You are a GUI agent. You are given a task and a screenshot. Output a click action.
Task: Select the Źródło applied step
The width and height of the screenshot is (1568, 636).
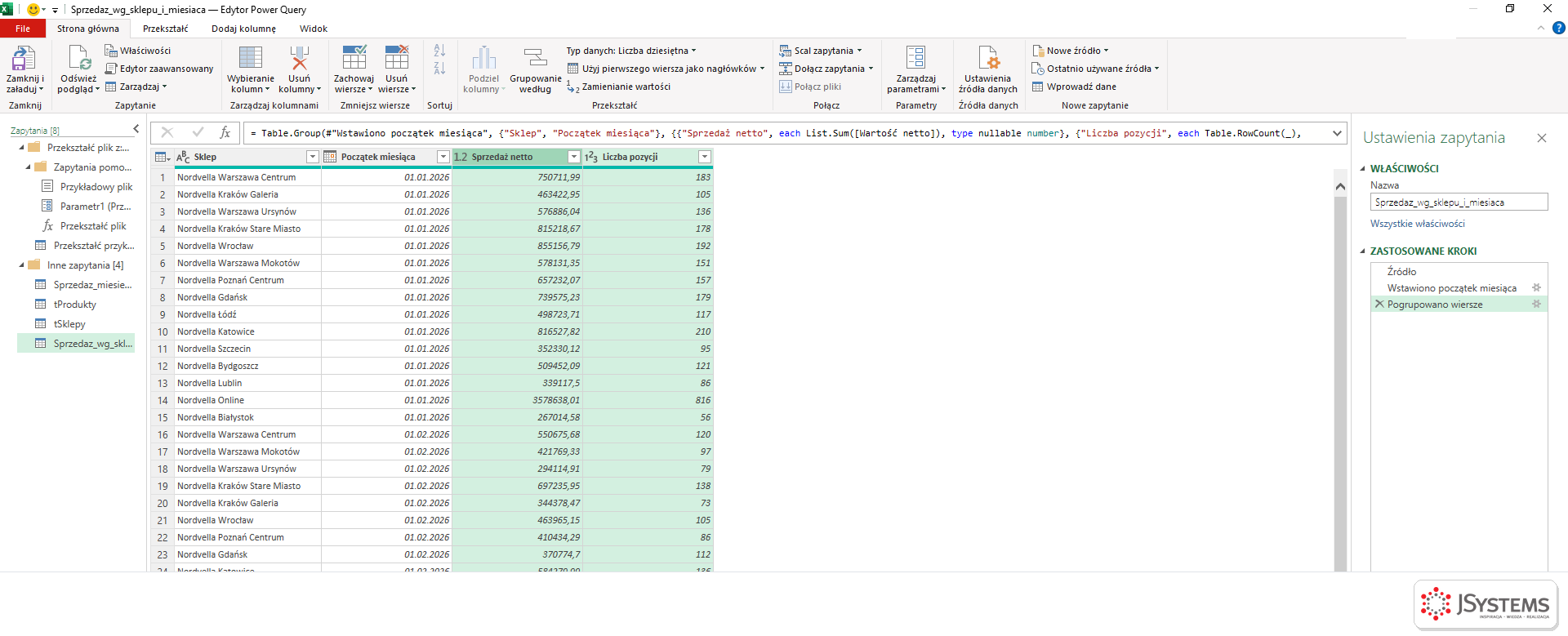point(1401,272)
